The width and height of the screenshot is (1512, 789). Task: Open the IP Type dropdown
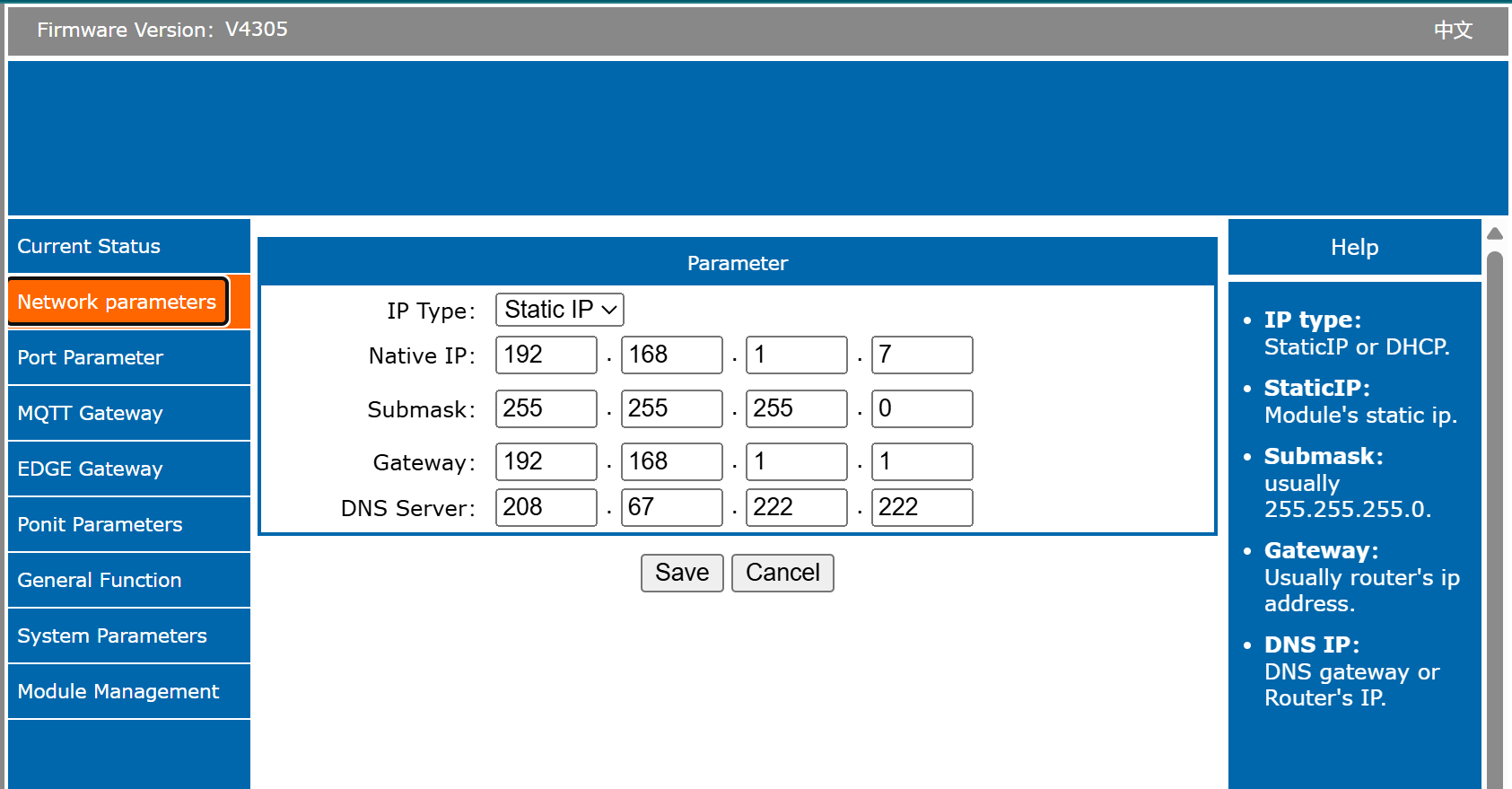(x=559, y=310)
